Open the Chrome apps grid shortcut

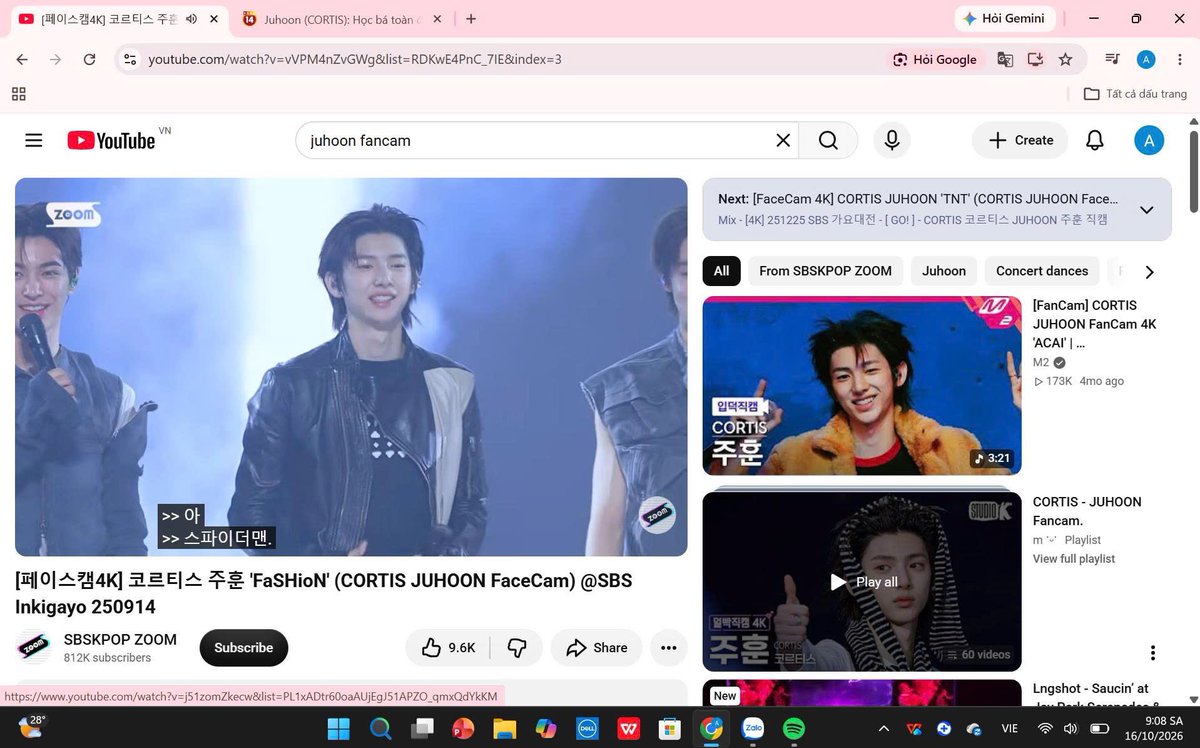coord(18,94)
